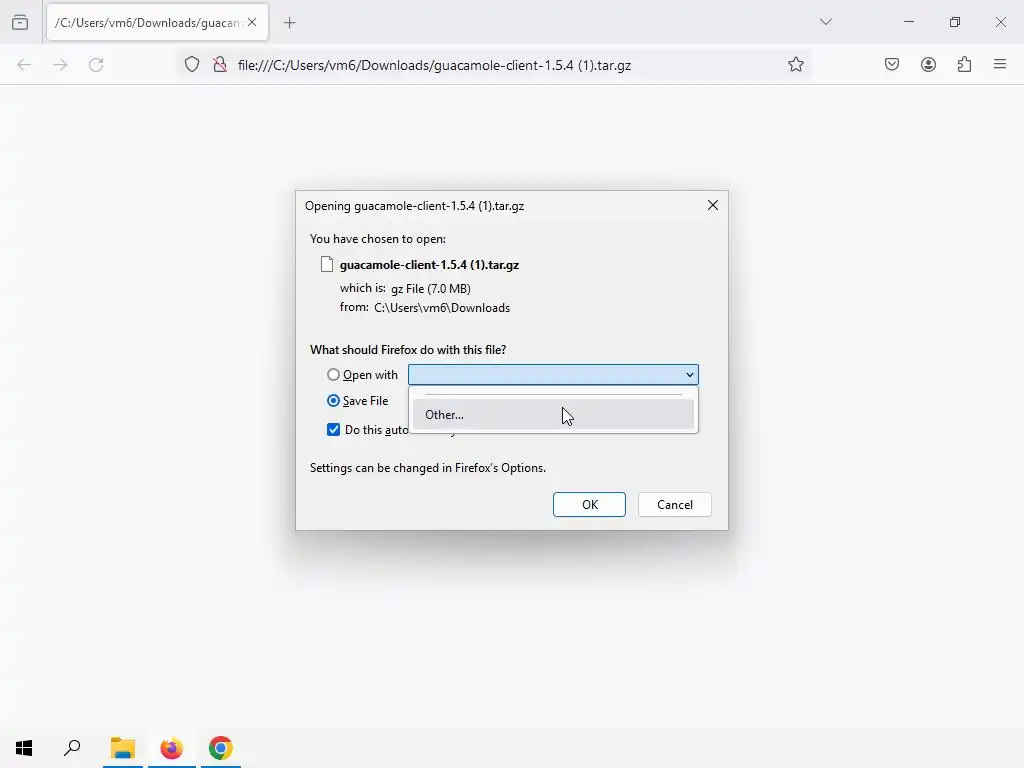This screenshot has width=1024, height=768.
Task: Minimize the Firefox window
Action: coord(908,22)
